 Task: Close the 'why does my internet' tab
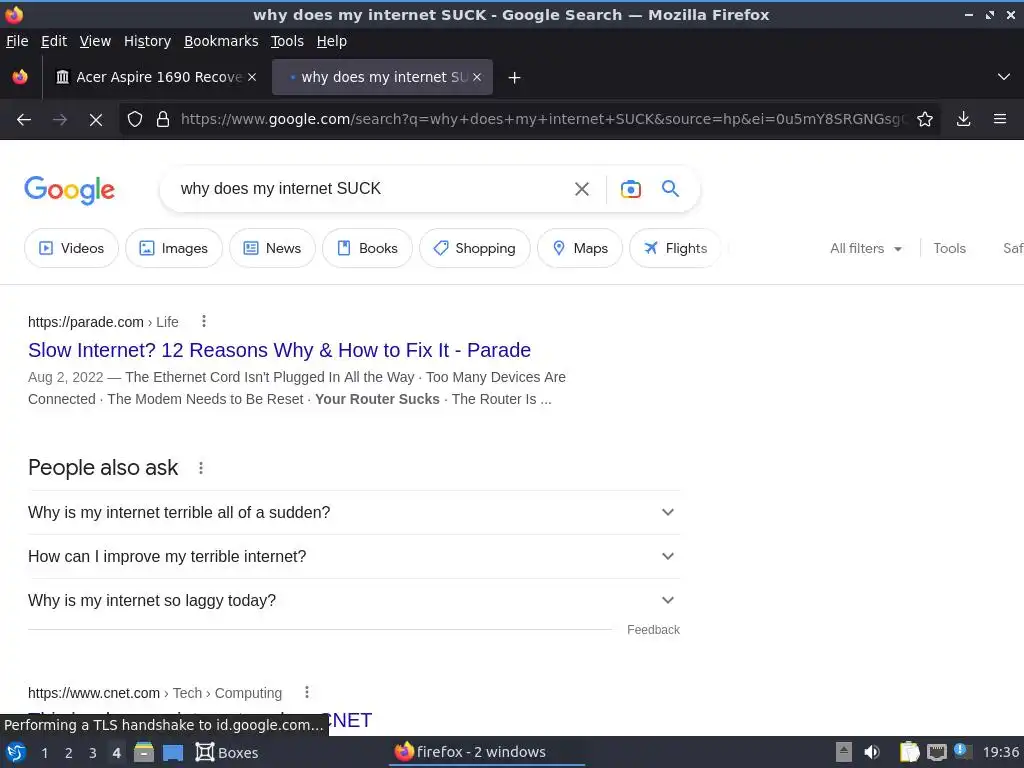pyautogui.click(x=477, y=77)
